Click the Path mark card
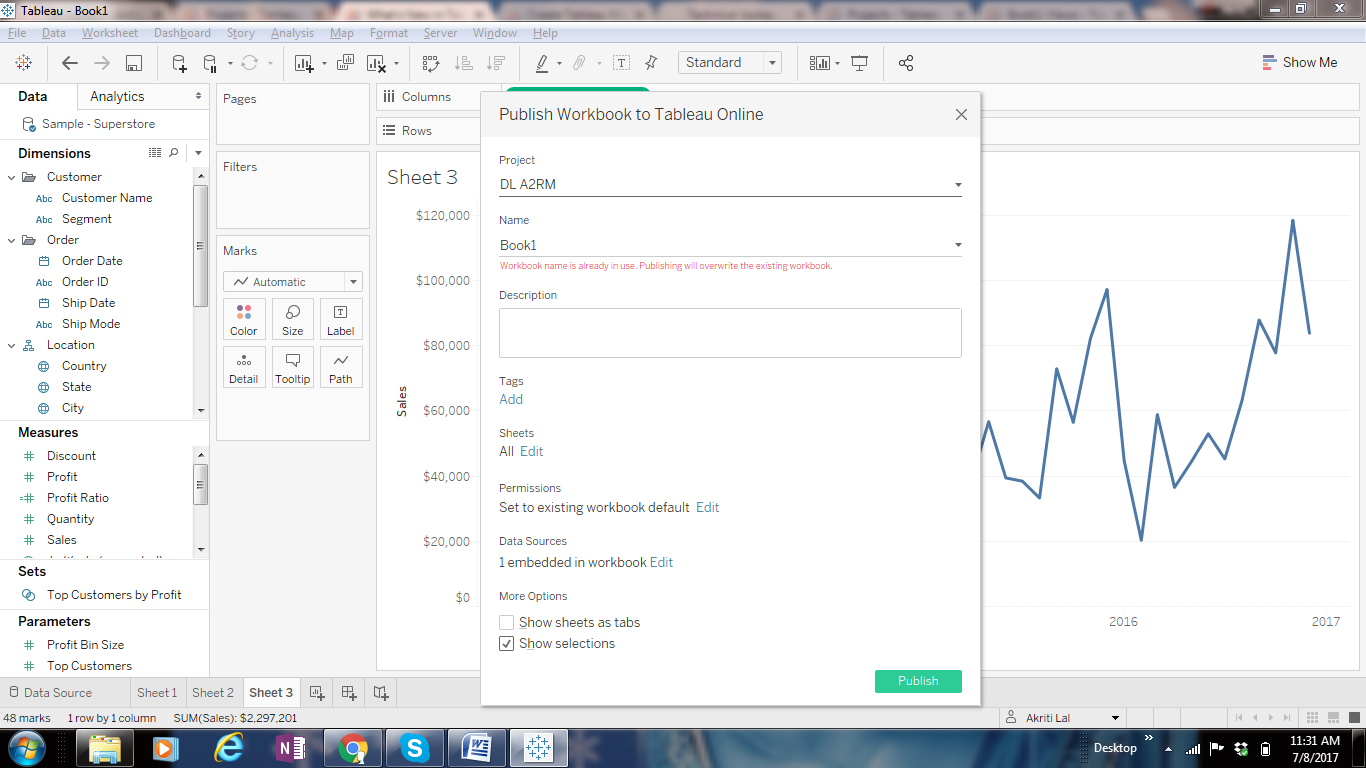Image resolution: width=1366 pixels, height=768 pixels. (x=341, y=367)
